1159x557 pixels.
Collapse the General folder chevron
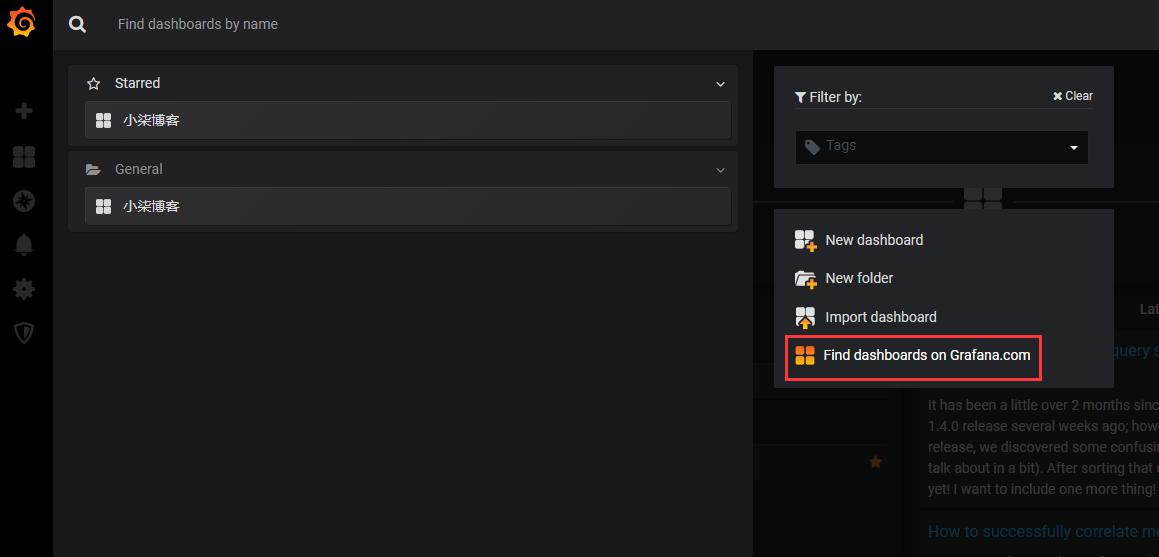[721, 170]
